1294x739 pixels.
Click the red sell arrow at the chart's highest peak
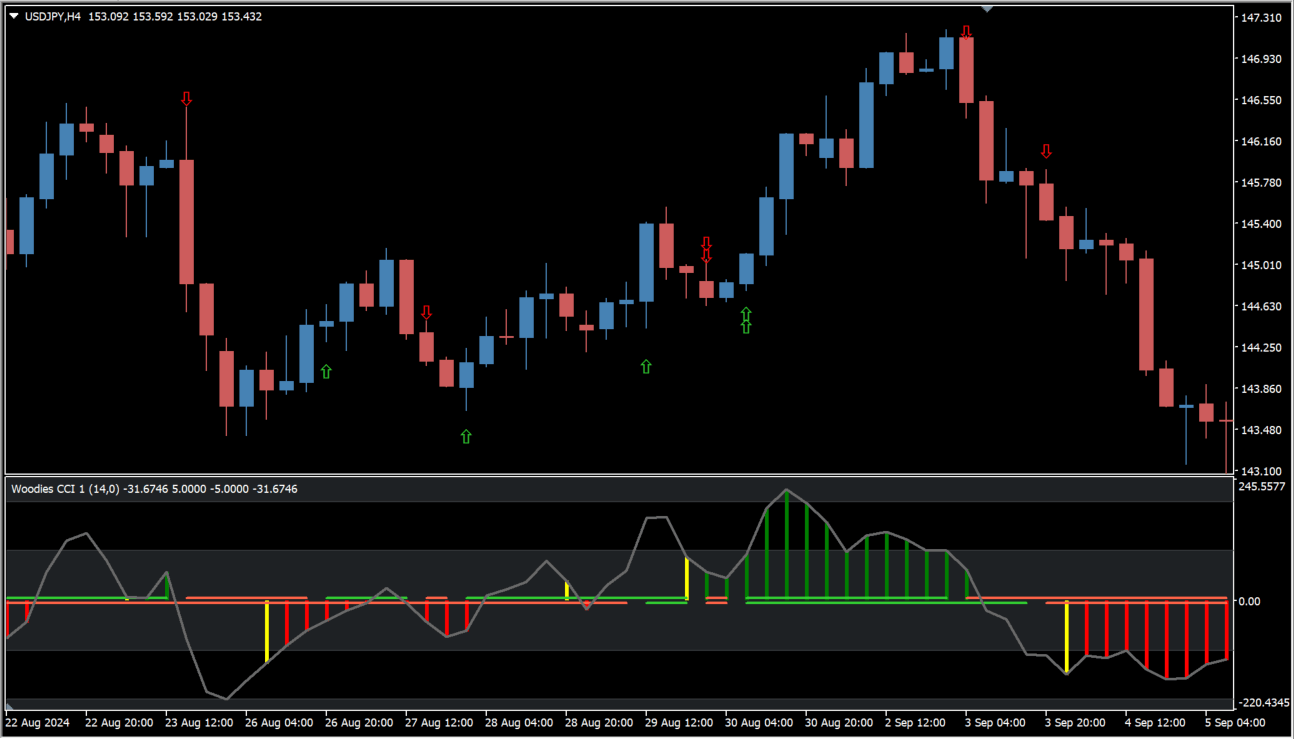[x=966, y=32]
